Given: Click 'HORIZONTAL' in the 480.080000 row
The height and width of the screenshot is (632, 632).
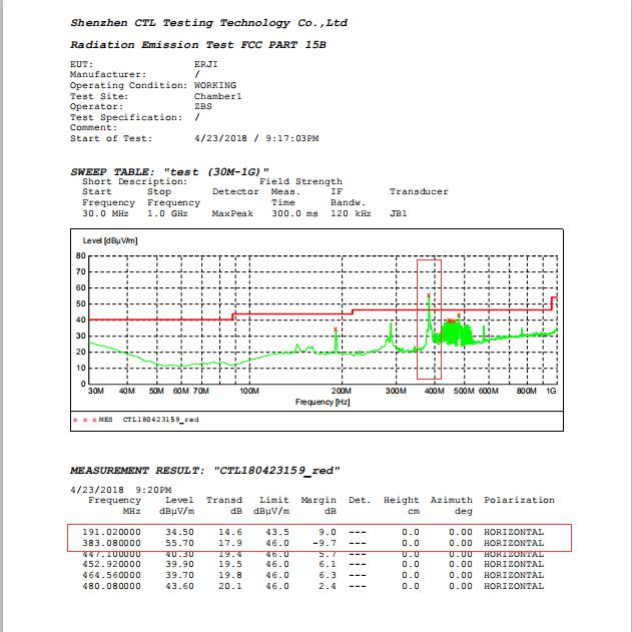Looking at the screenshot, I should click(514, 586).
